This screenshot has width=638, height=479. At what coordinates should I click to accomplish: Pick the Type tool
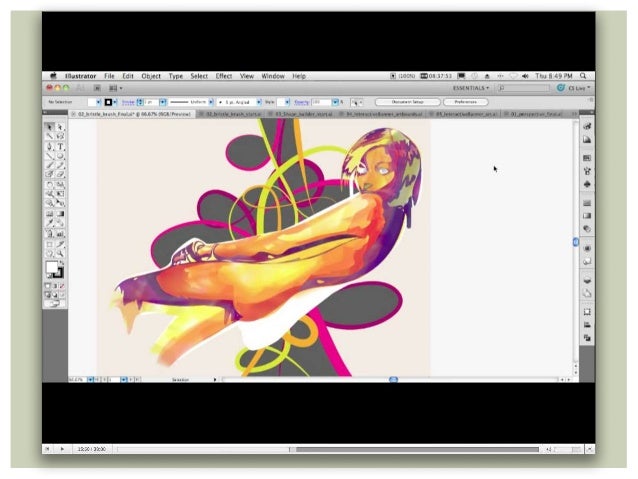tap(60, 147)
